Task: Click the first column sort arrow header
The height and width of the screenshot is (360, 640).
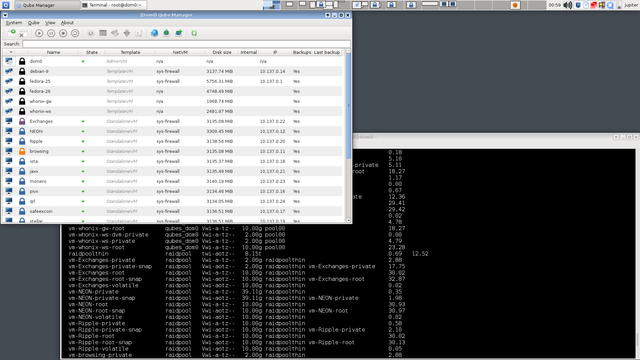Action: coord(11,52)
